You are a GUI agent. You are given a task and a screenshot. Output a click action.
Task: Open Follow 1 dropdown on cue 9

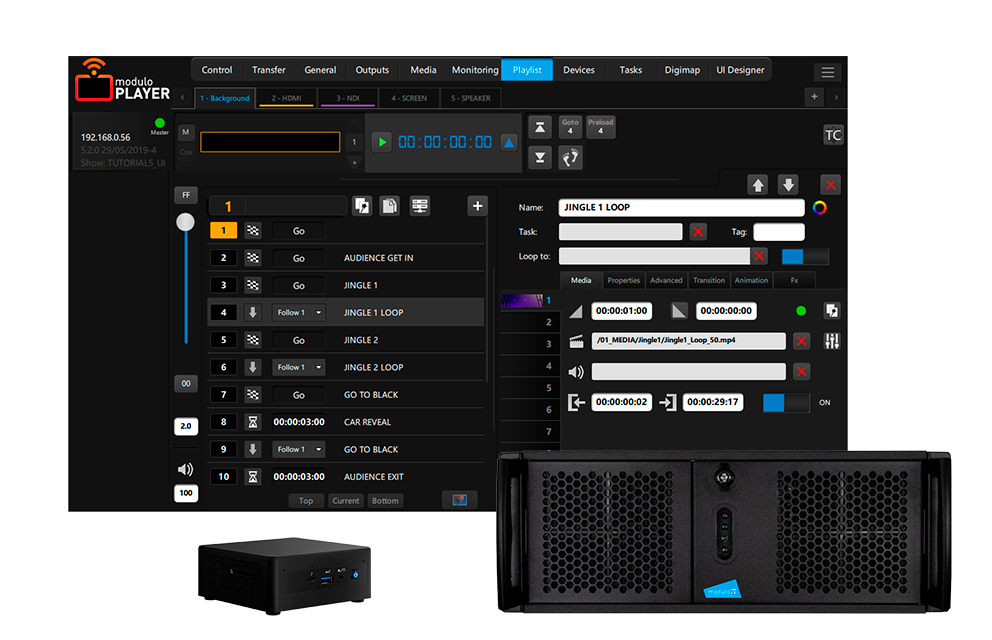[x=299, y=450]
